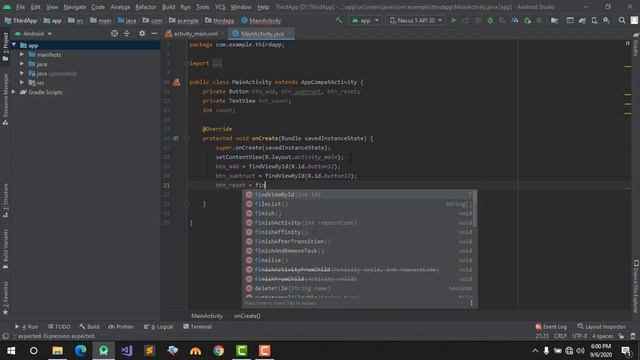Open Structure side tool window
Image resolution: width=640 pixels, height=360 pixels.
[5, 200]
